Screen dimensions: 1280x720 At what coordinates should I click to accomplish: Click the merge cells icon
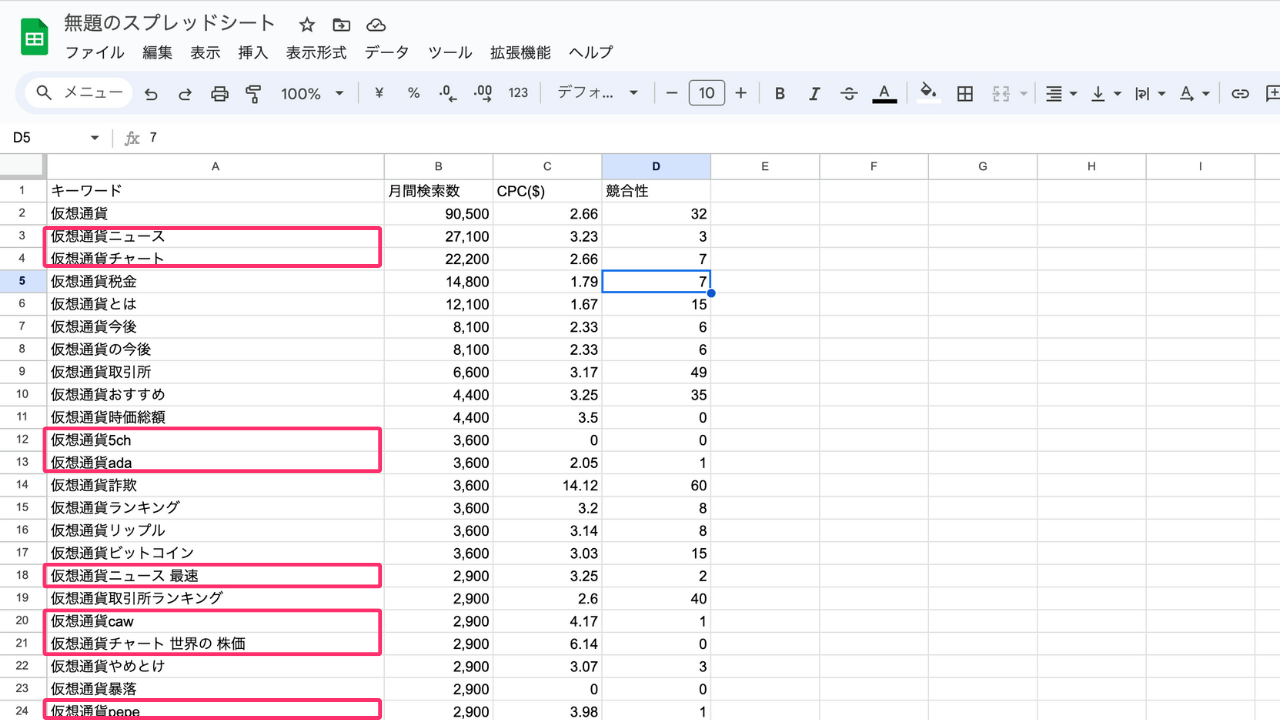tap(1001, 93)
